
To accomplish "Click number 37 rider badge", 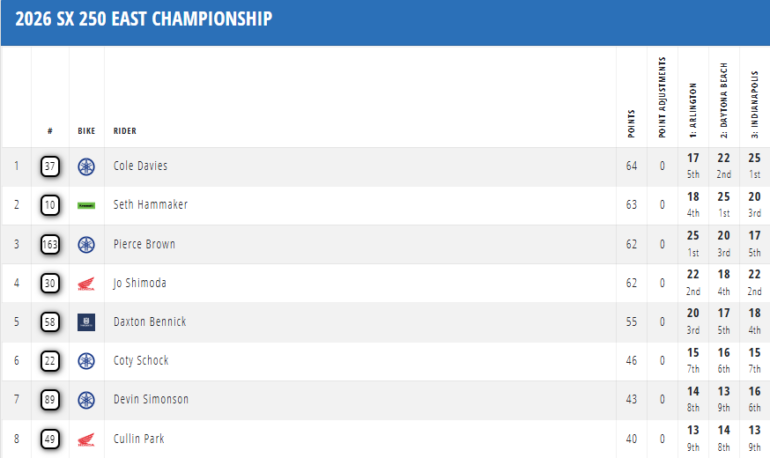I will 50,166.
